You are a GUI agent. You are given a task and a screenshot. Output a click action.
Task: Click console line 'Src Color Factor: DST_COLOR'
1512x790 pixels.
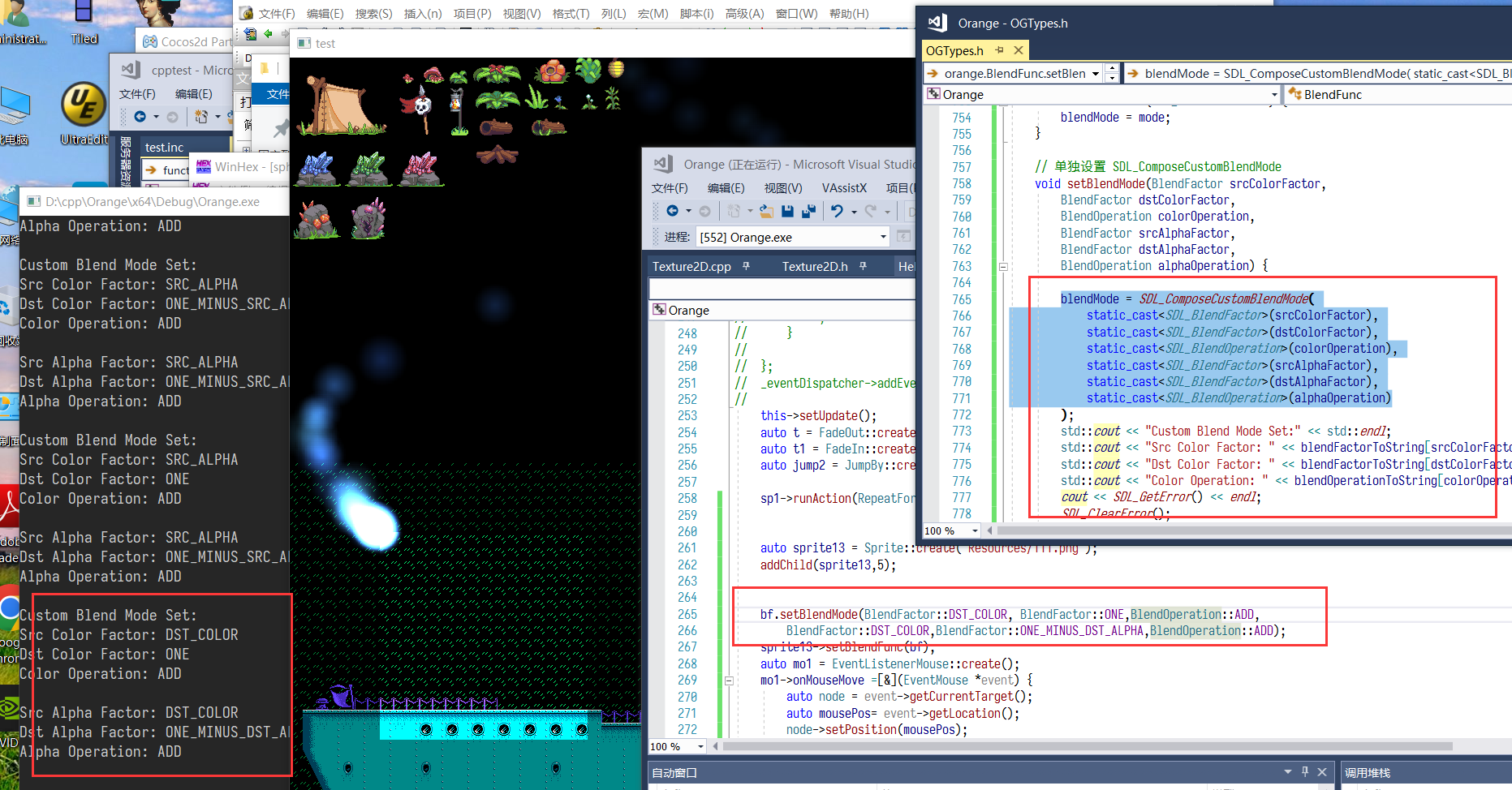click(129, 634)
